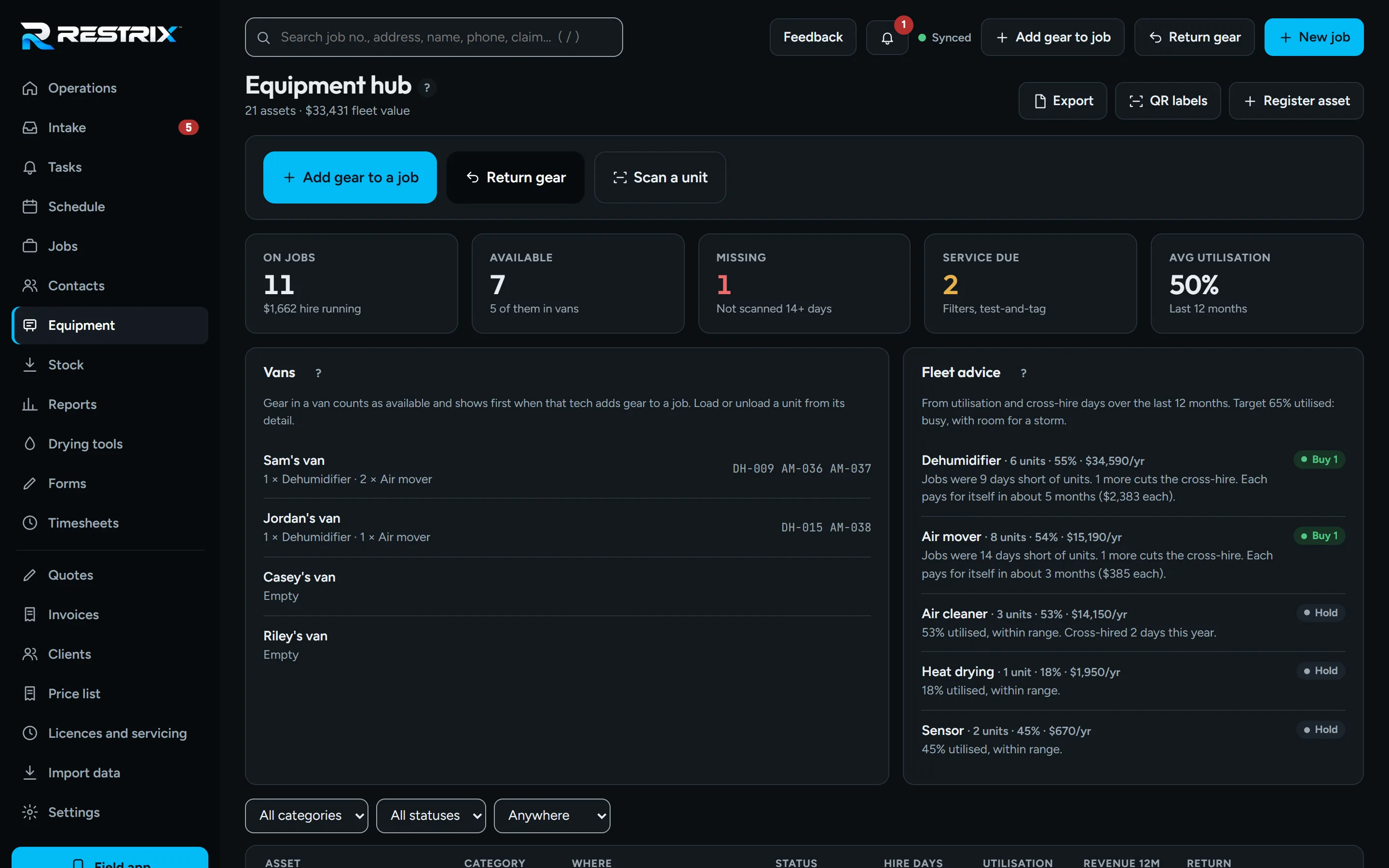
Task: Click the Feedback button
Action: click(813, 37)
